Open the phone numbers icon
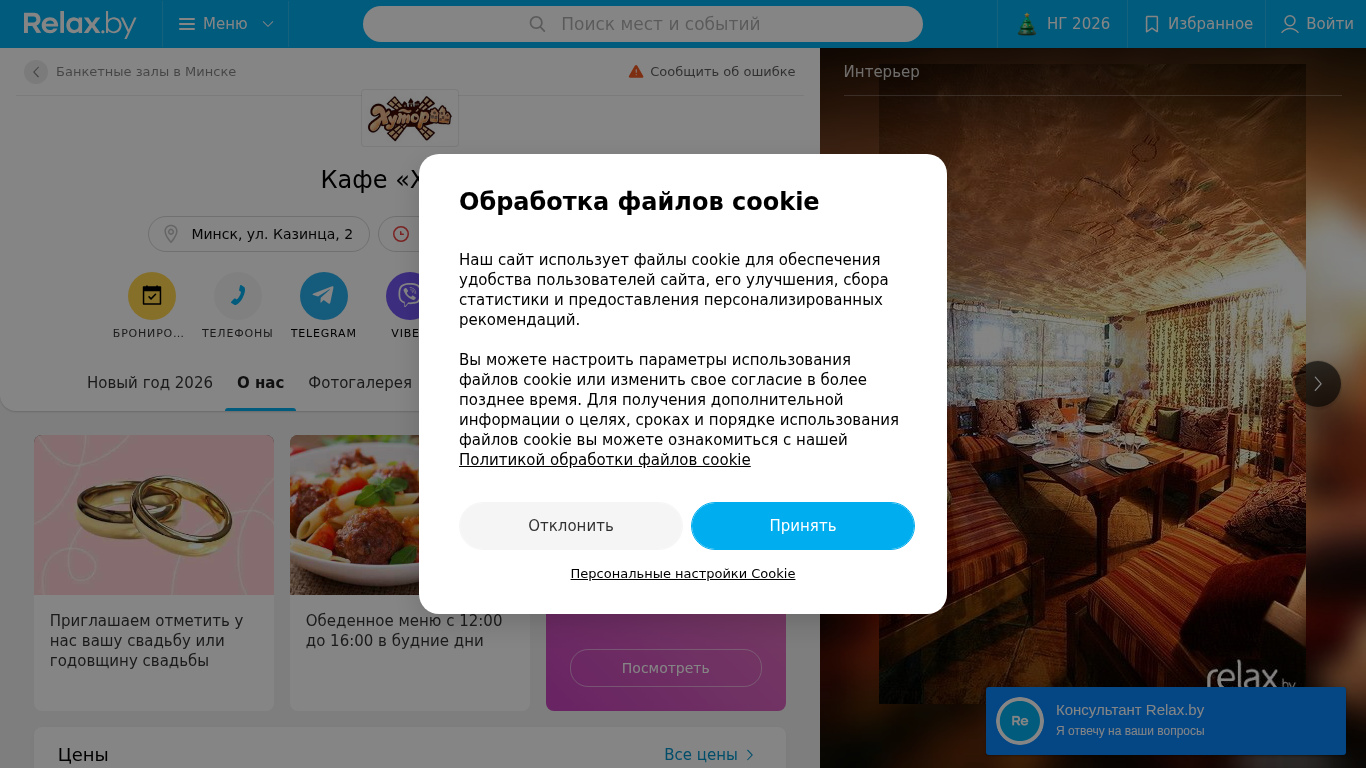1366x768 pixels. [x=238, y=296]
